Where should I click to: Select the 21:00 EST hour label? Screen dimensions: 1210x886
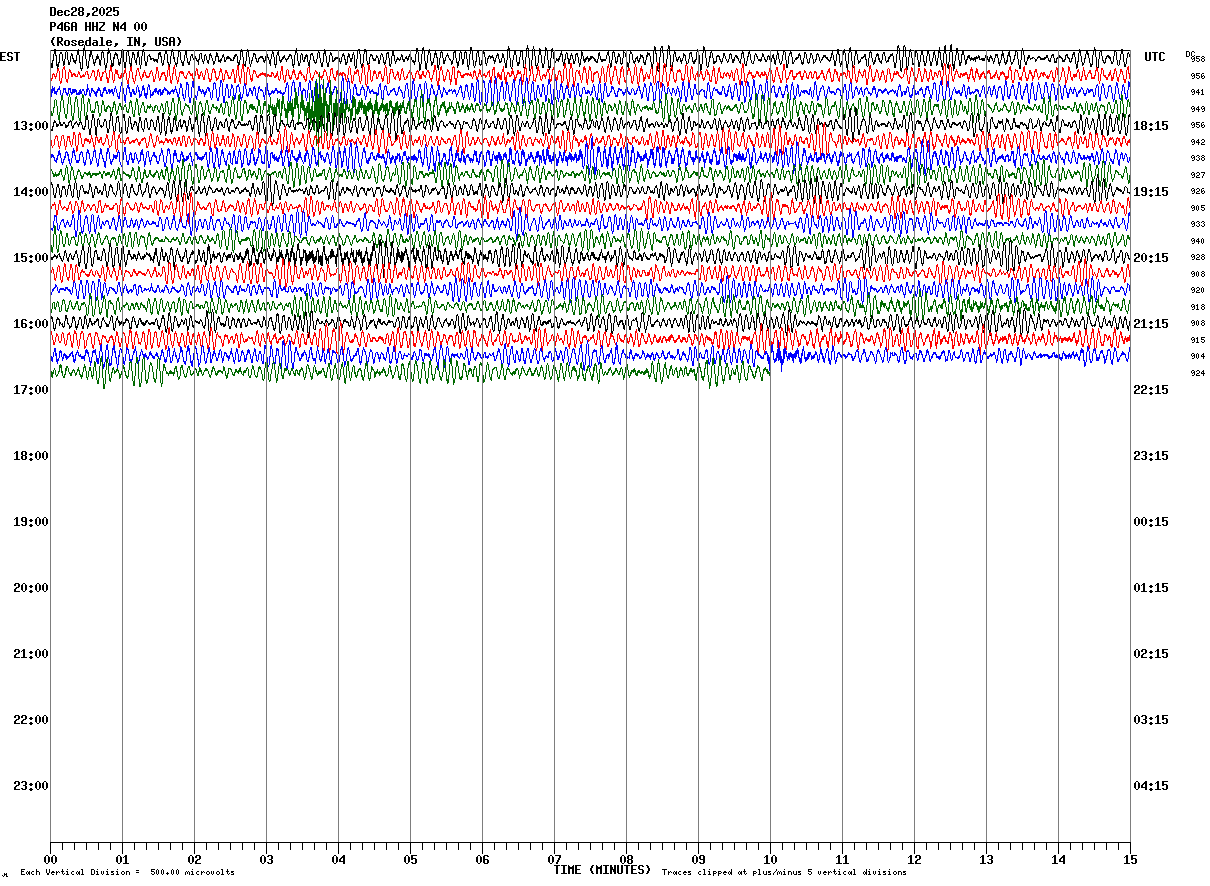pyautogui.click(x=31, y=654)
